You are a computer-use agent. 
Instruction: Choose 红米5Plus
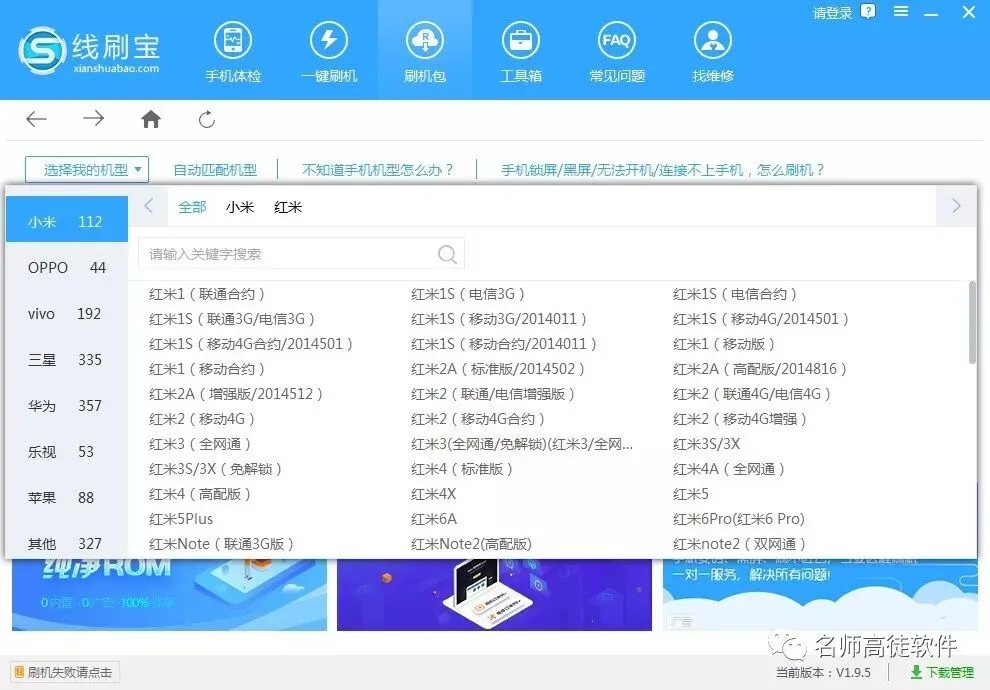[181, 519]
